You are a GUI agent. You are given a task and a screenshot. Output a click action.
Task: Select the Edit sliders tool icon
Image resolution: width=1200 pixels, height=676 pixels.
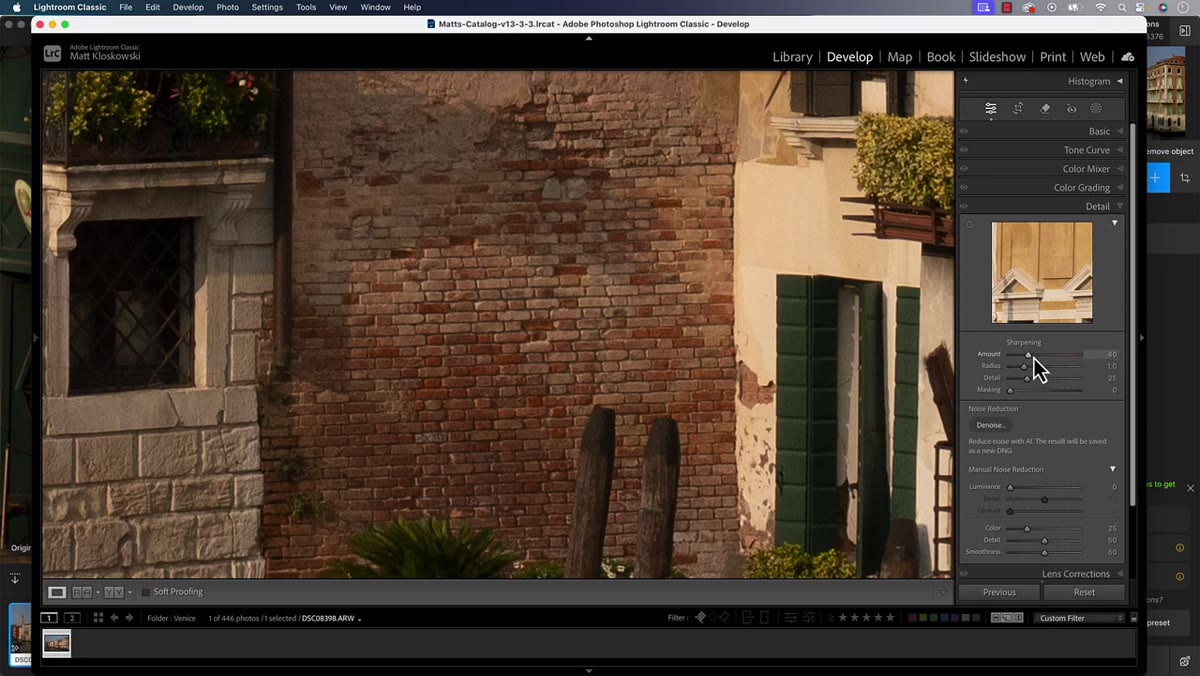990,108
